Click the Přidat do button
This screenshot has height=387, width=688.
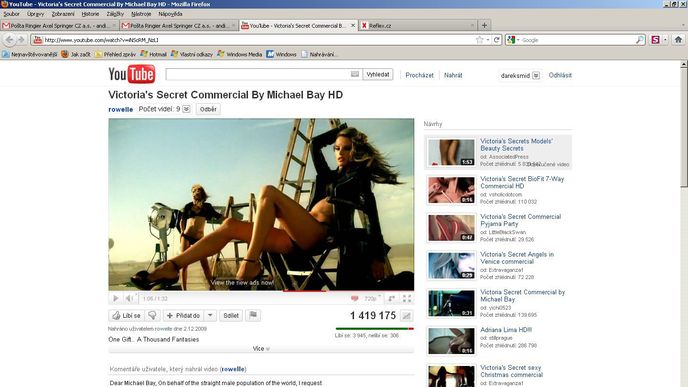pyautogui.click(x=184, y=315)
